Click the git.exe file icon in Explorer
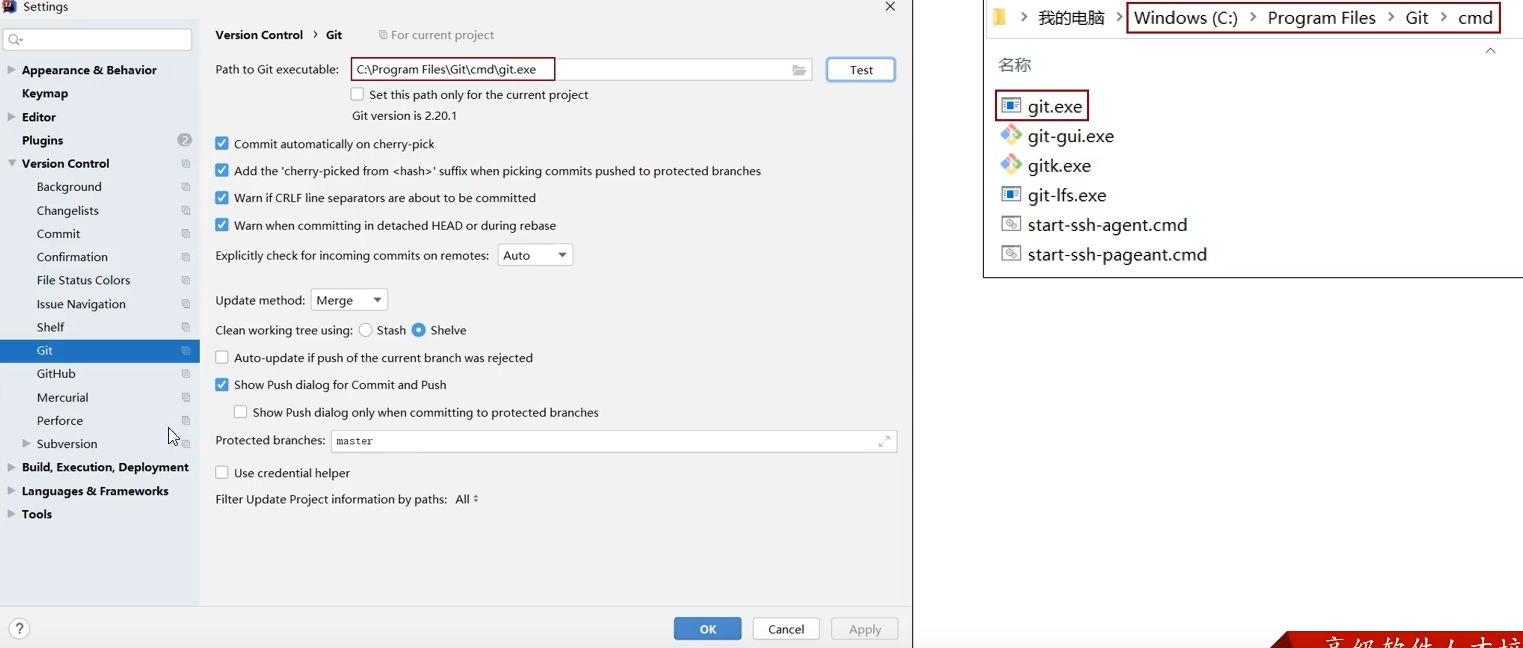 tap(1011, 106)
